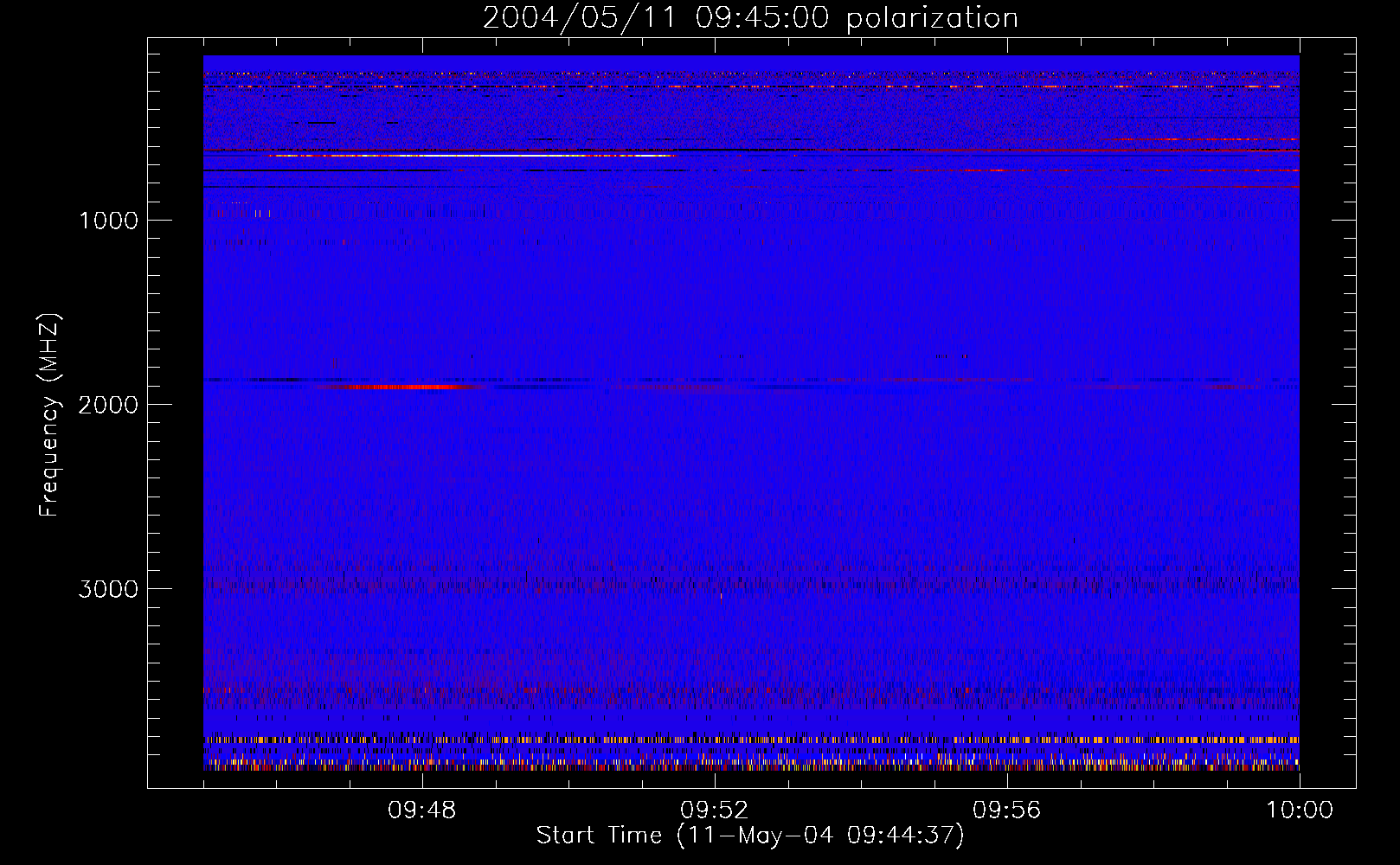Click the 09:52 time tick label
The width and height of the screenshot is (1400, 865).
click(x=715, y=811)
